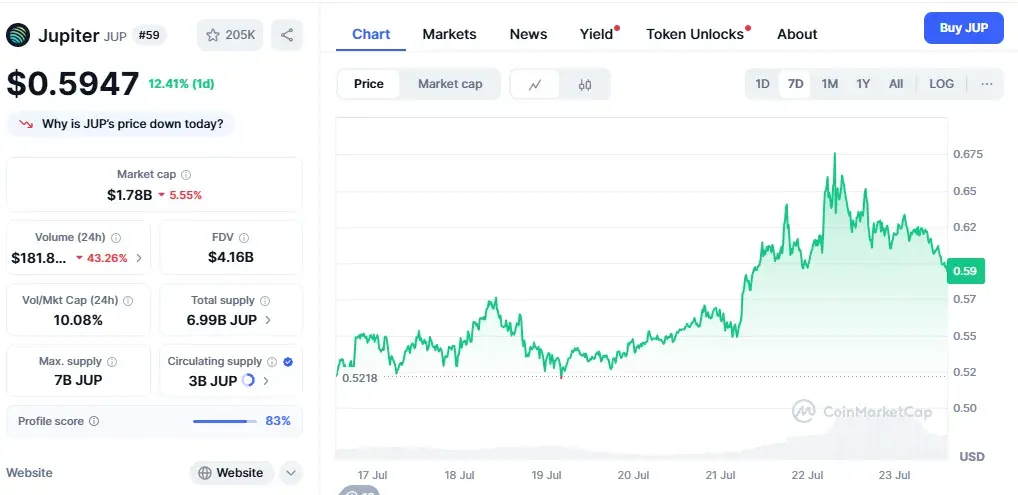Click the Buy JUP button
Viewport: 1018px width, 495px height.
(x=963, y=28)
